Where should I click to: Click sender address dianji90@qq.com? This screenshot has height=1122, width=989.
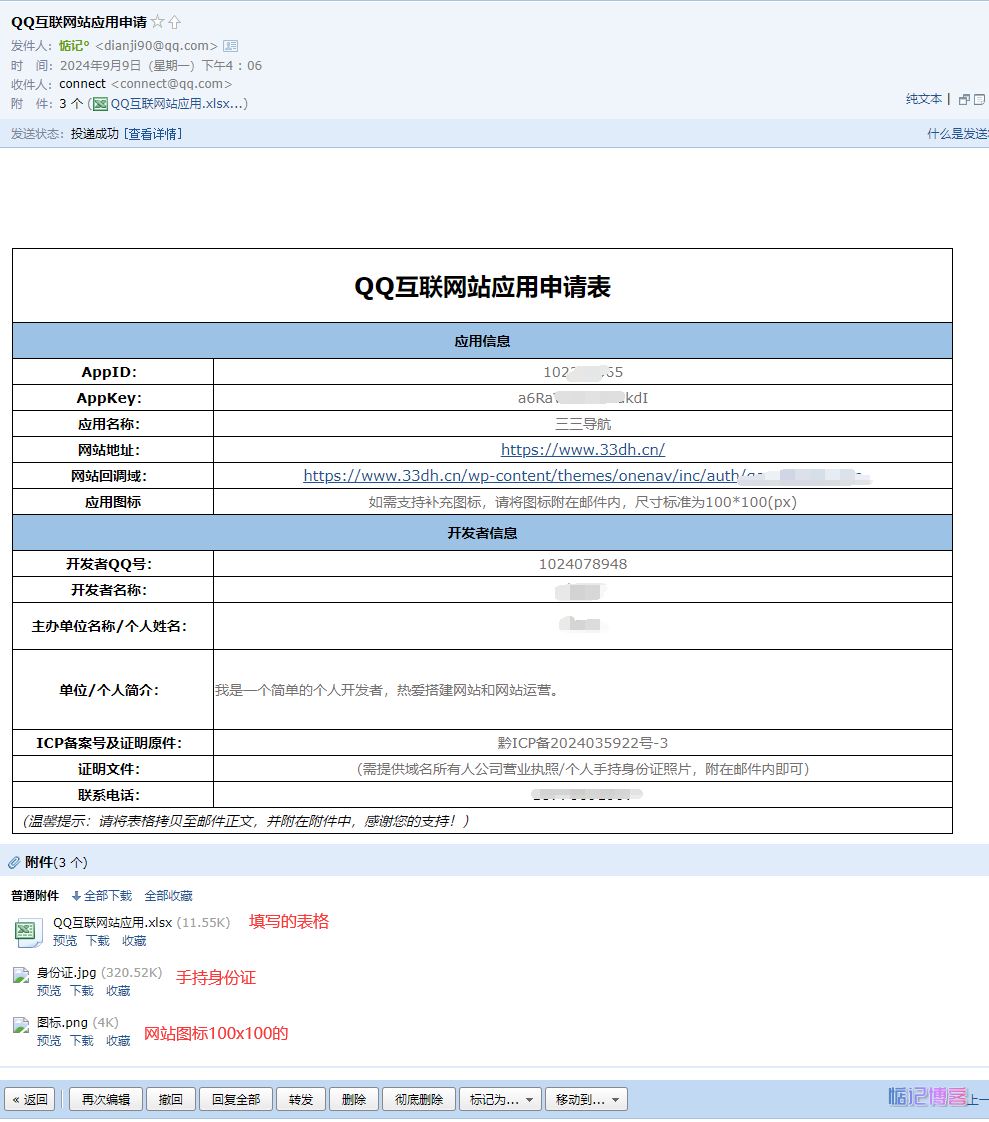point(157,46)
